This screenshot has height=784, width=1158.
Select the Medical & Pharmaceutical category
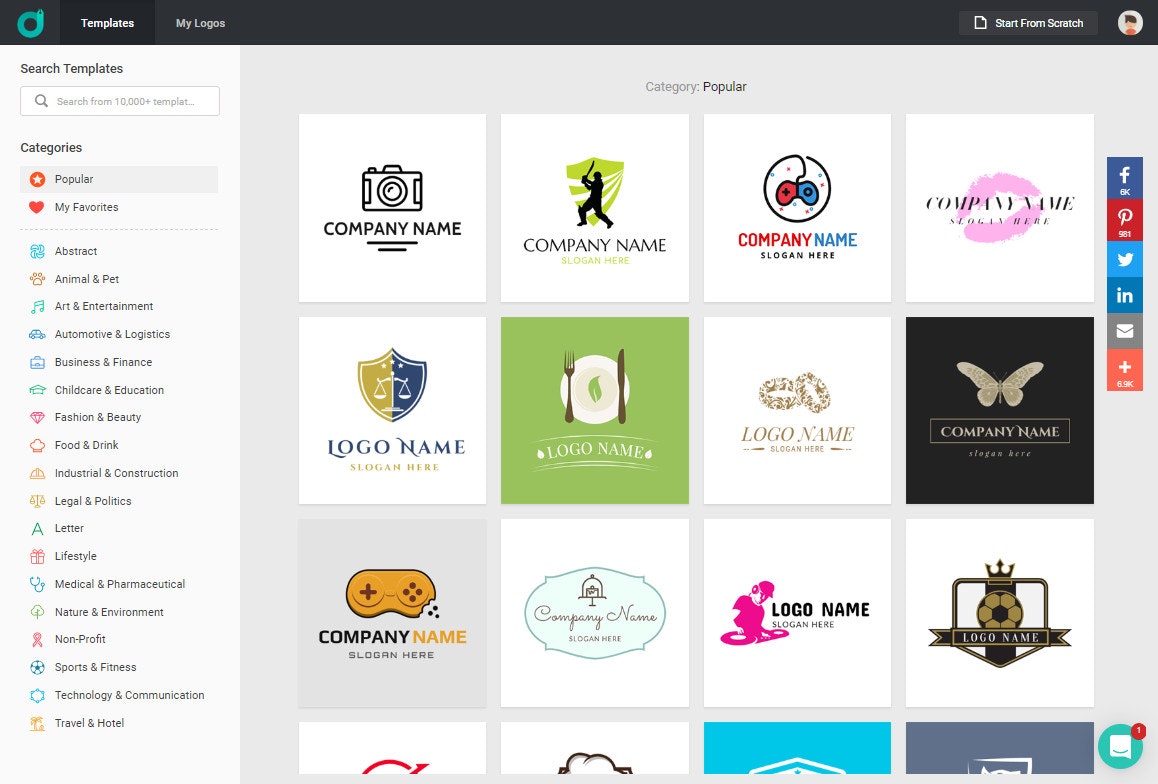[x=117, y=584]
